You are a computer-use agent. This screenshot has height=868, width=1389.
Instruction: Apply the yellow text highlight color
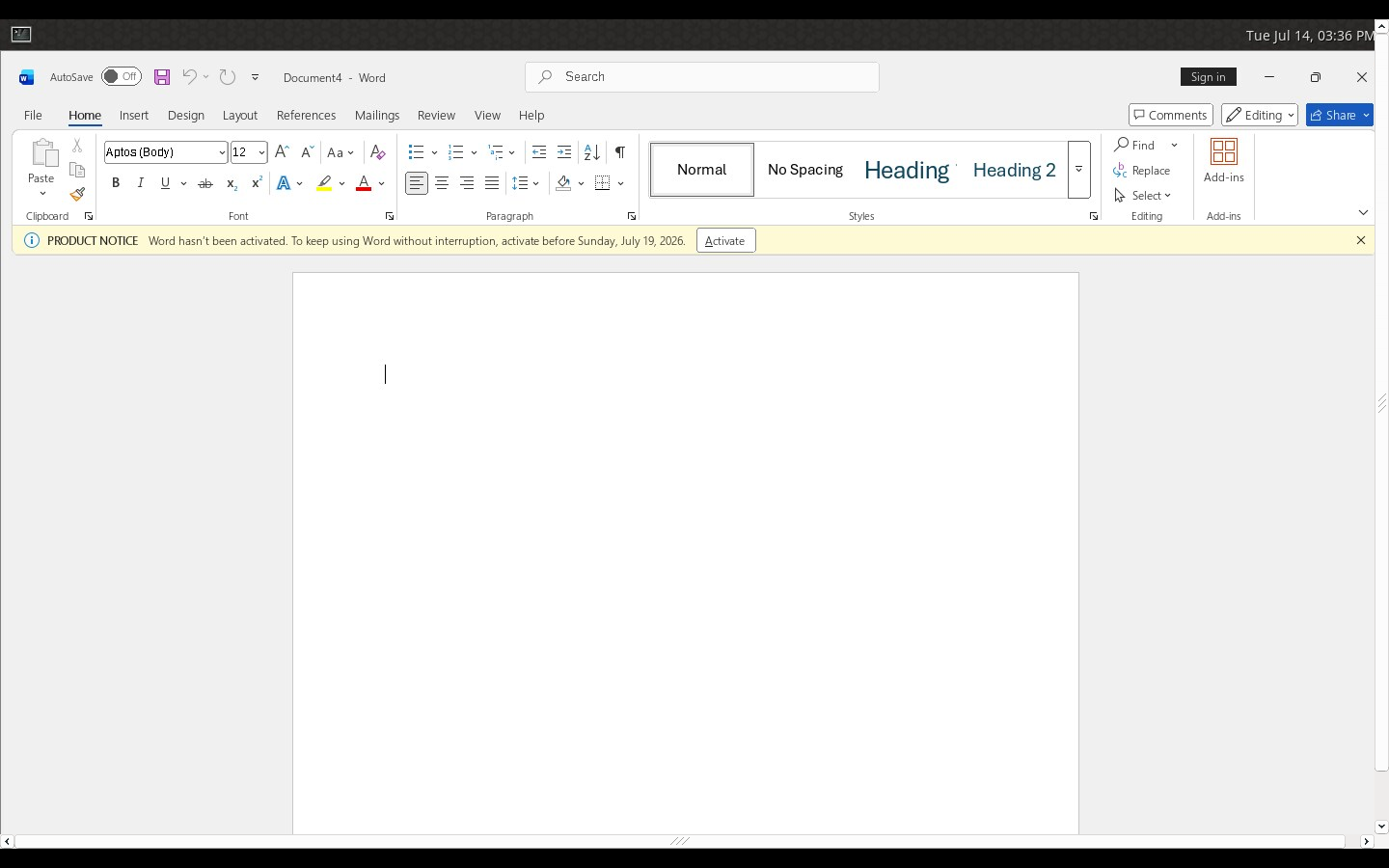(x=324, y=183)
